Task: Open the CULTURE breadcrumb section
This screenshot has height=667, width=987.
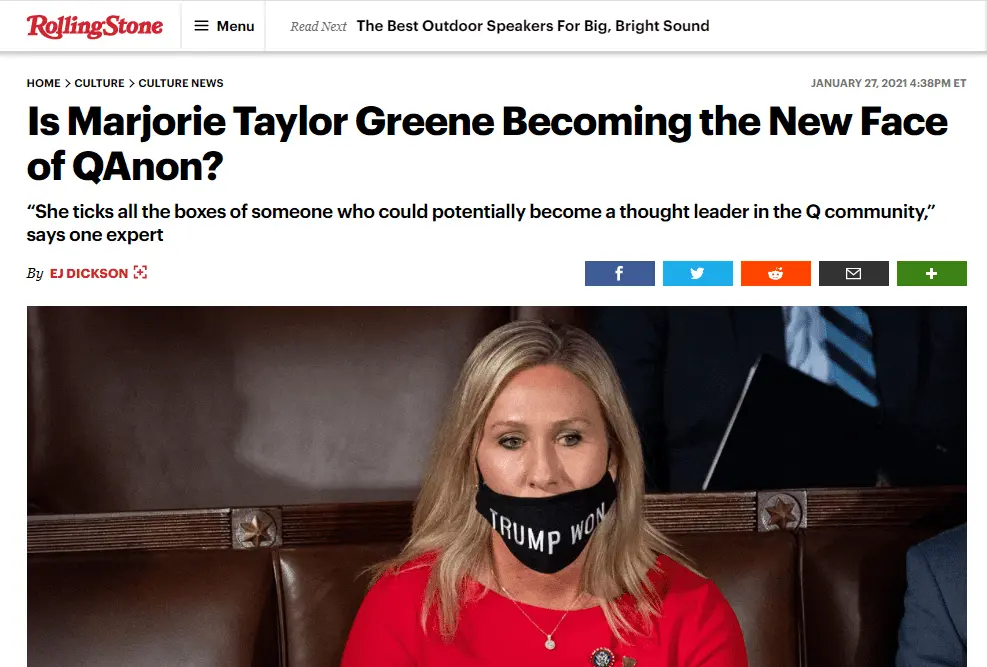Action: tap(99, 83)
